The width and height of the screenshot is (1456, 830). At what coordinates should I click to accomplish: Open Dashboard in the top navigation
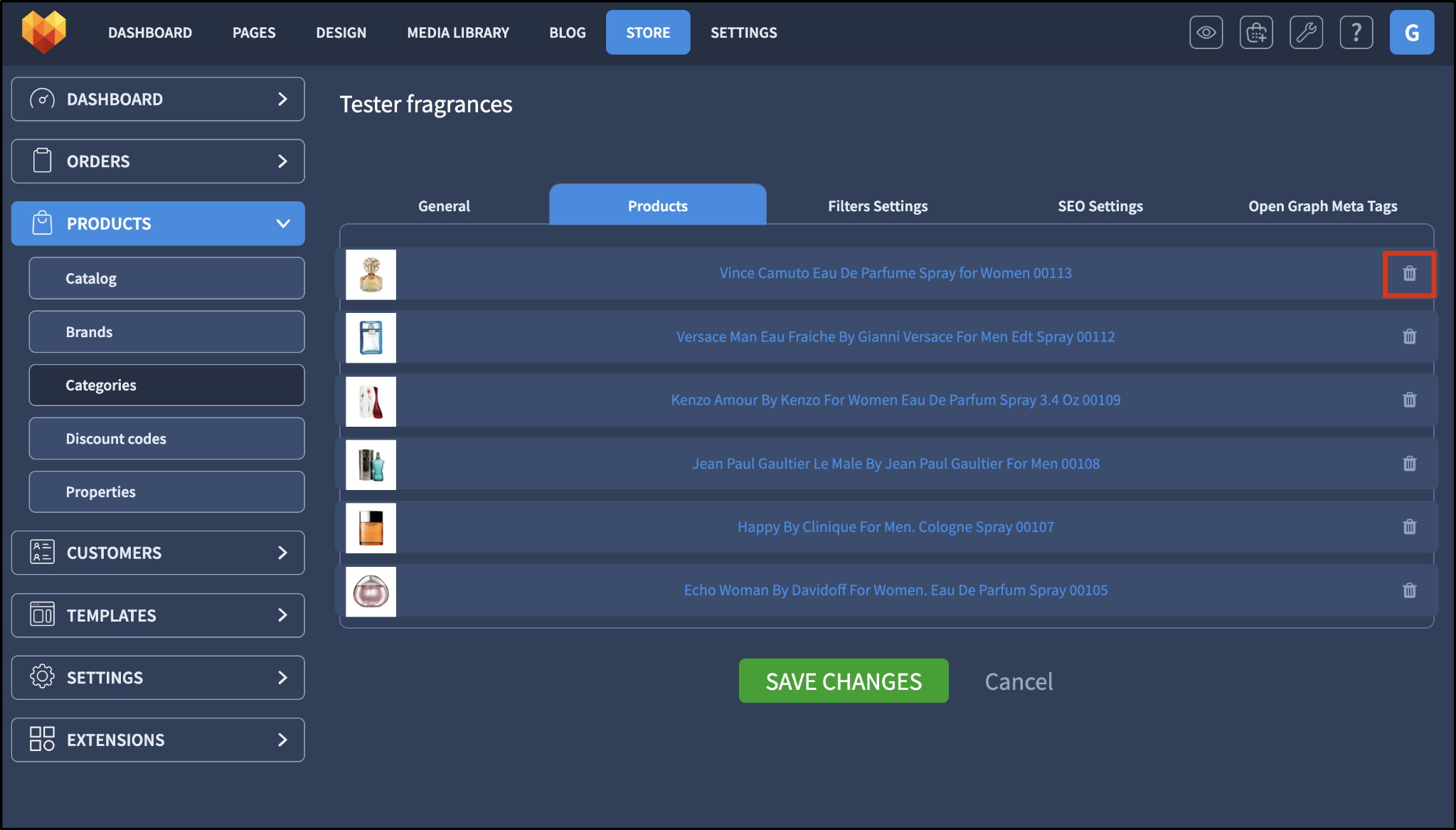tap(150, 33)
